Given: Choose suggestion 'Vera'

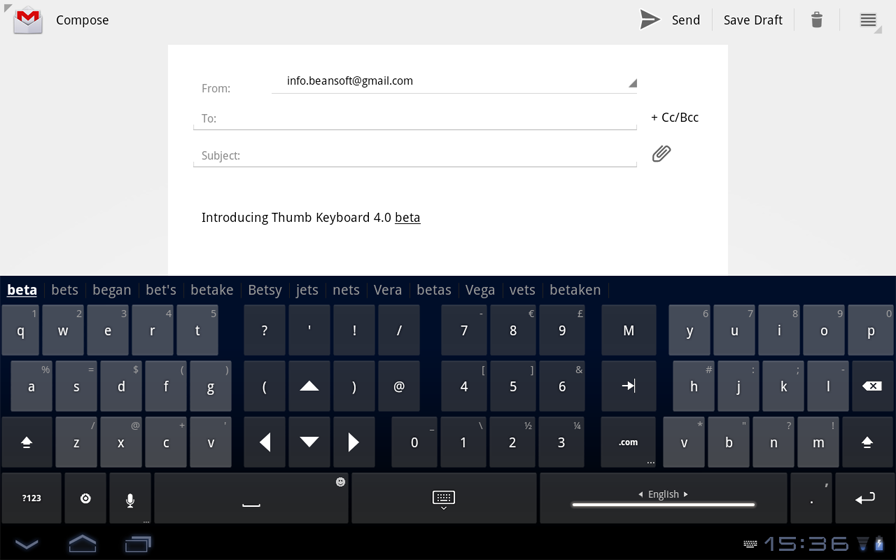Looking at the screenshot, I should (x=387, y=290).
